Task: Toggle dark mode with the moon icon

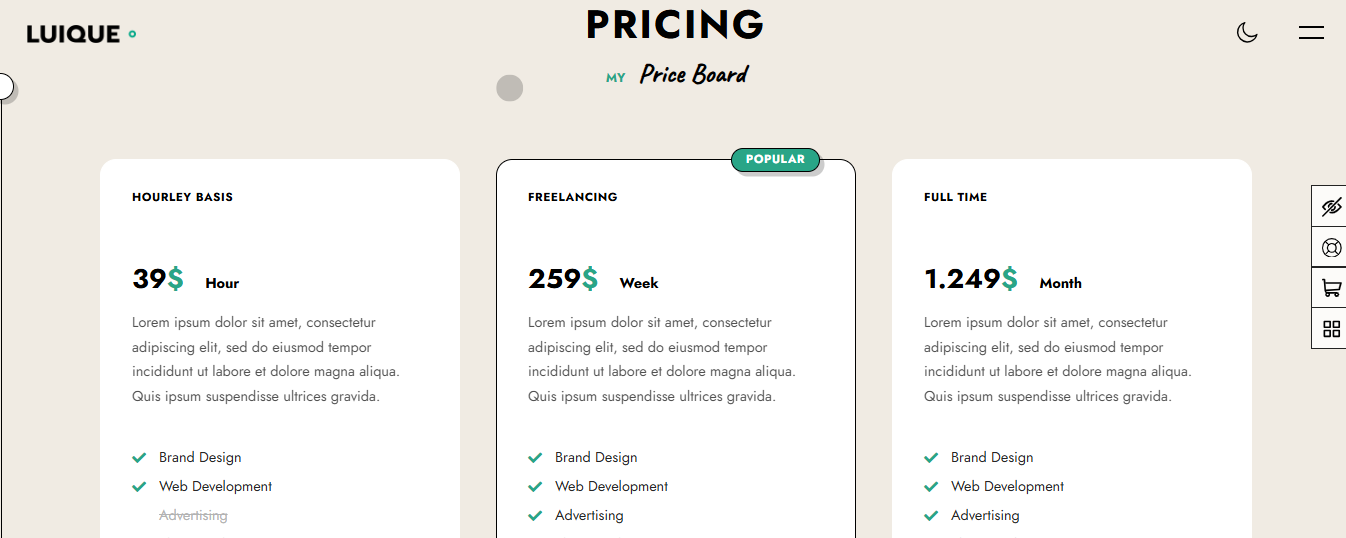Action: [x=1246, y=33]
